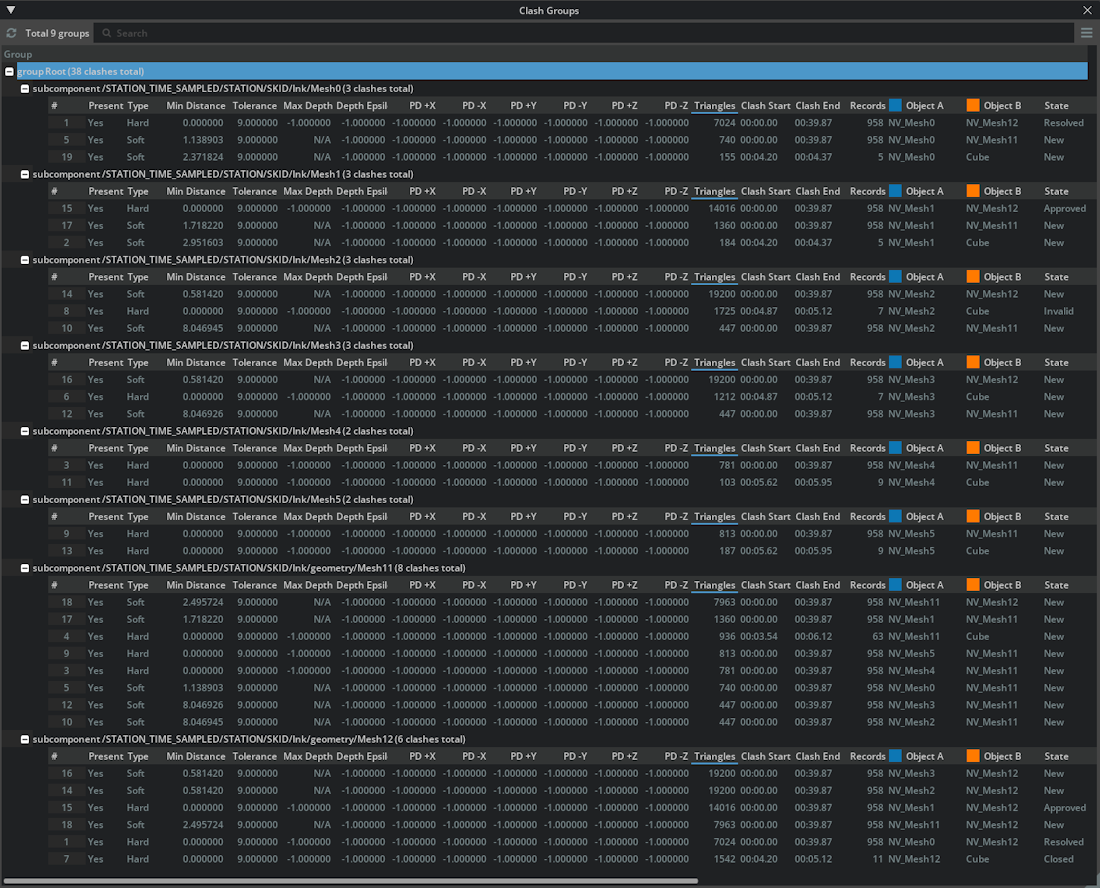This screenshot has width=1100, height=888.
Task: Click the orange Object B swatch in Mesh12 group
Action: pyautogui.click(x=973, y=756)
